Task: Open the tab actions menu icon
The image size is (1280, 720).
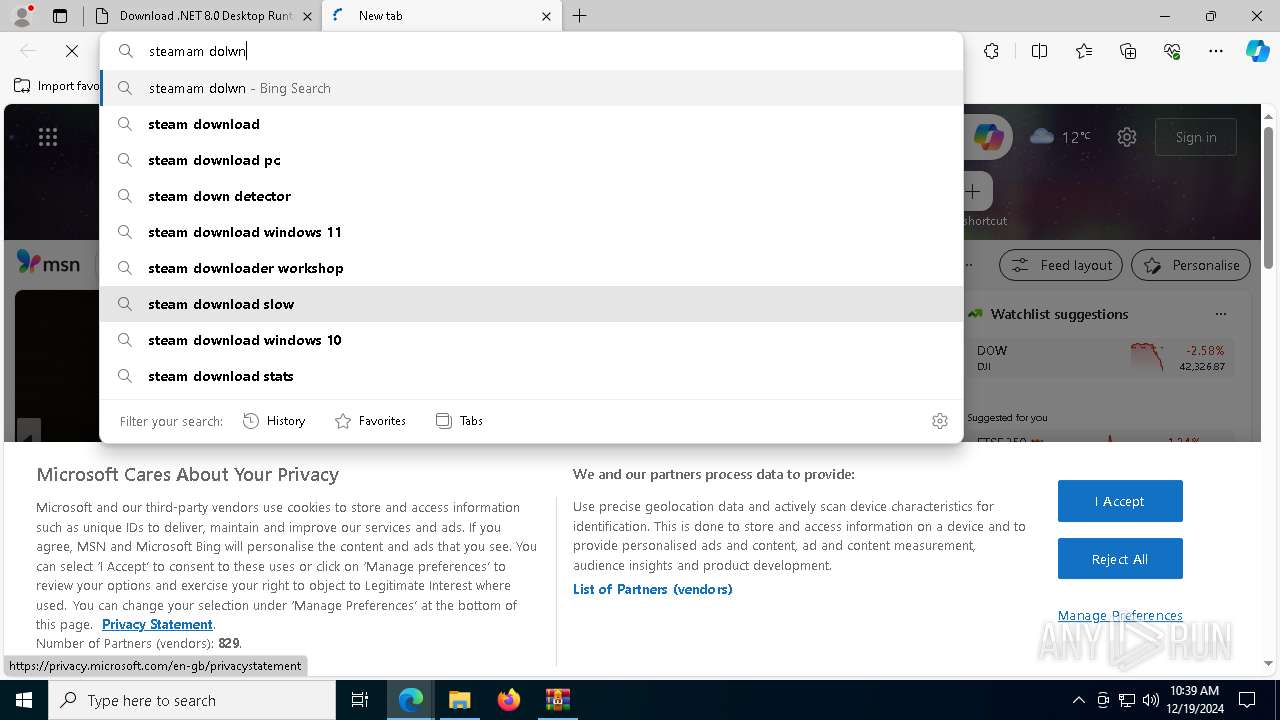Action: (x=60, y=16)
